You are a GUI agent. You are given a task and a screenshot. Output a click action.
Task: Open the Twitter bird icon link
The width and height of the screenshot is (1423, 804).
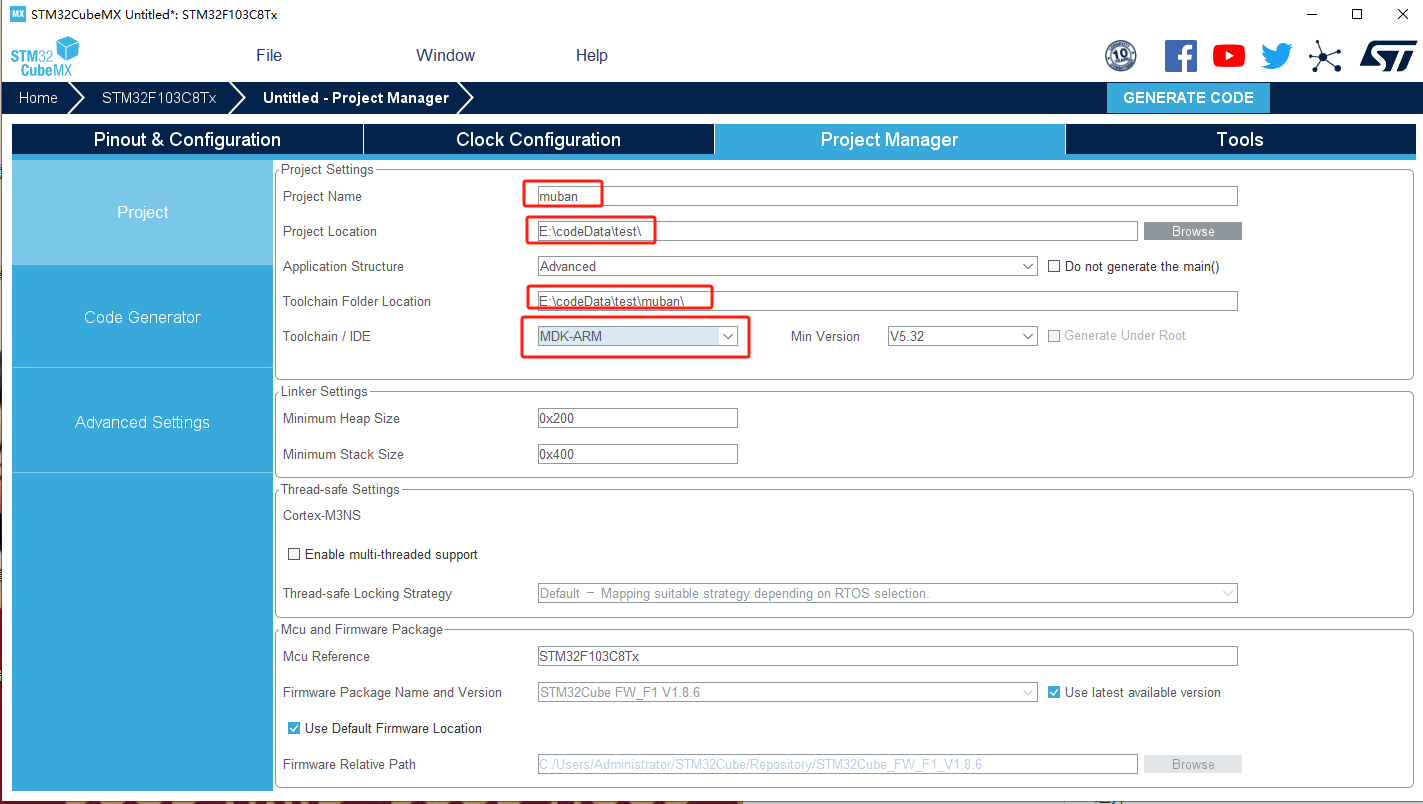click(1276, 56)
